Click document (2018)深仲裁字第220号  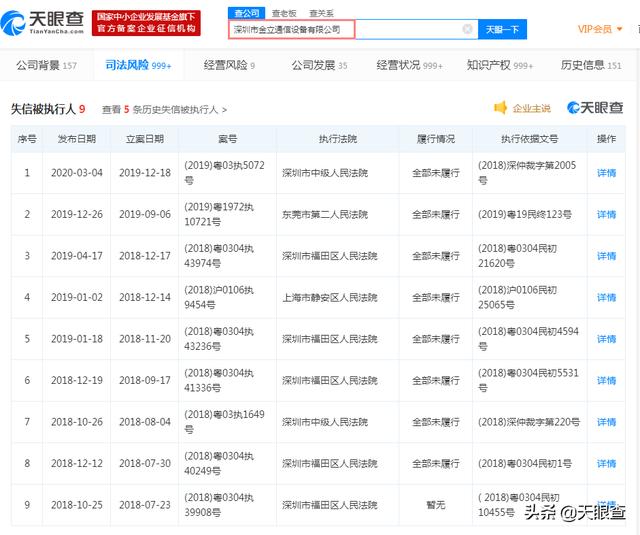(x=529, y=422)
